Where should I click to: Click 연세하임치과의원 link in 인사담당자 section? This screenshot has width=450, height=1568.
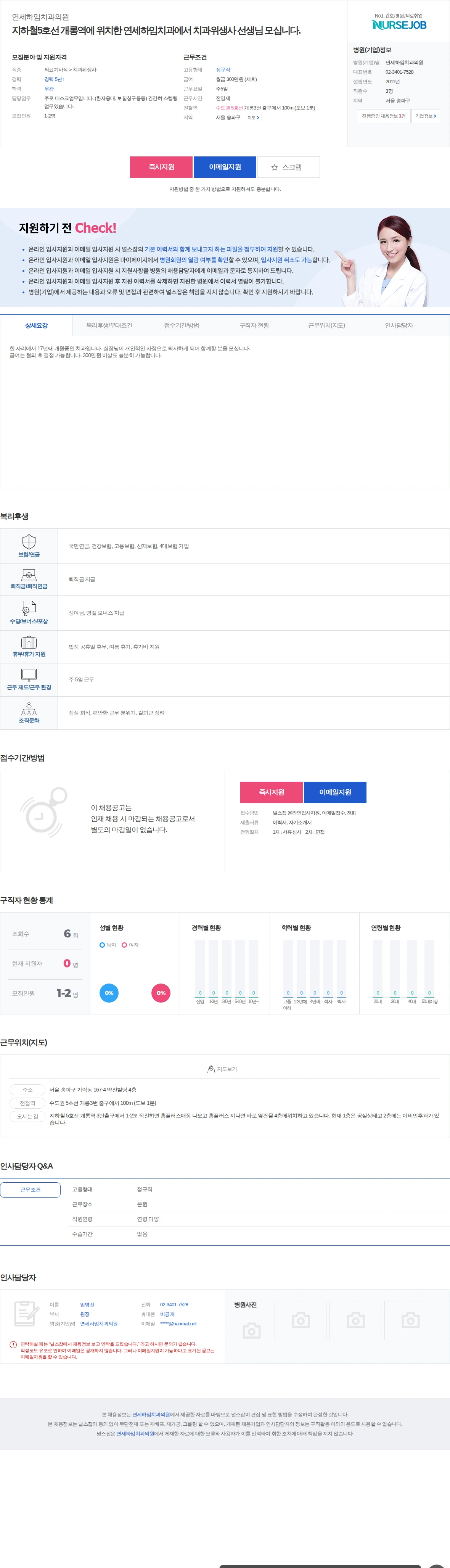[x=98, y=1323]
